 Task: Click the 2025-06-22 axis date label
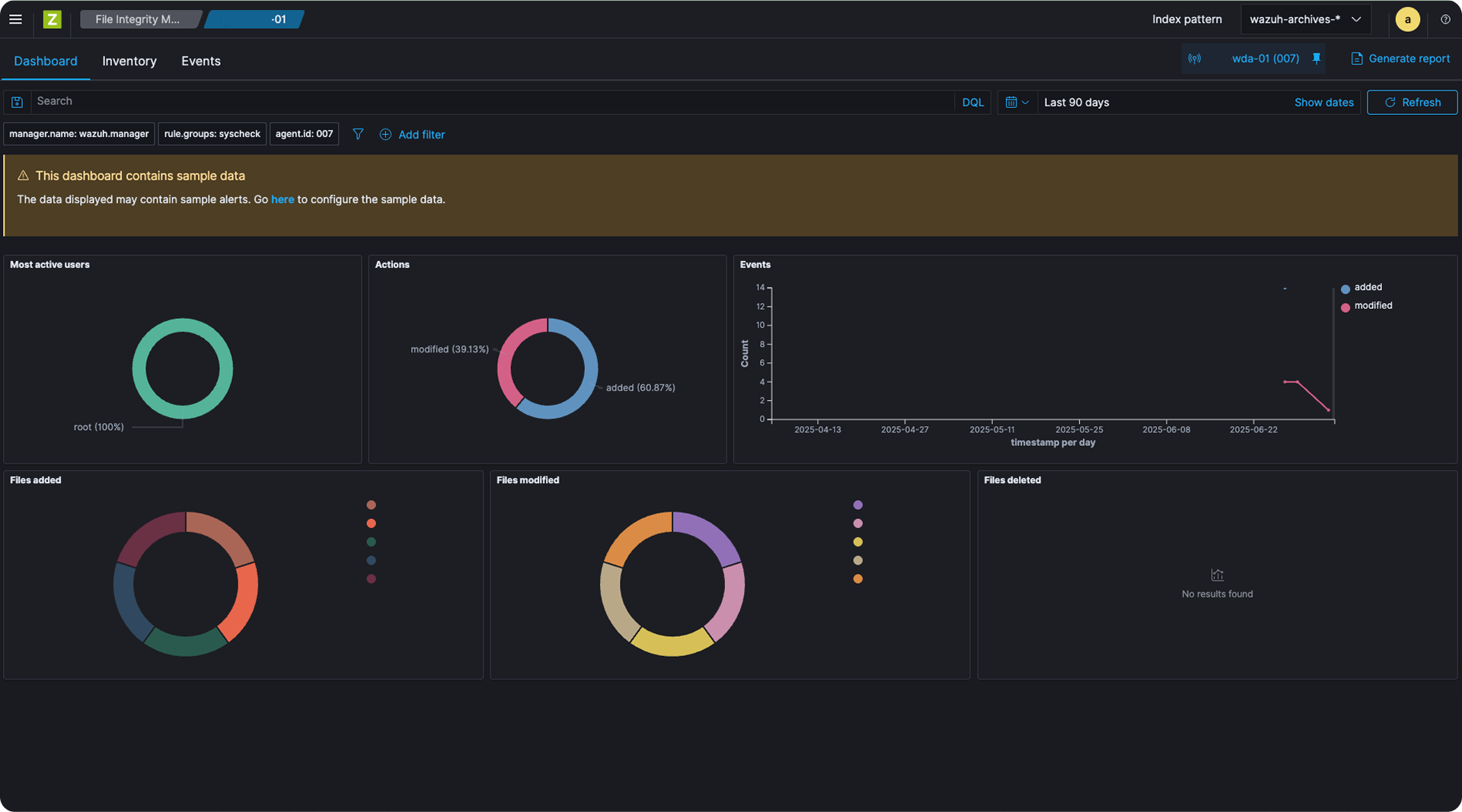point(1253,430)
